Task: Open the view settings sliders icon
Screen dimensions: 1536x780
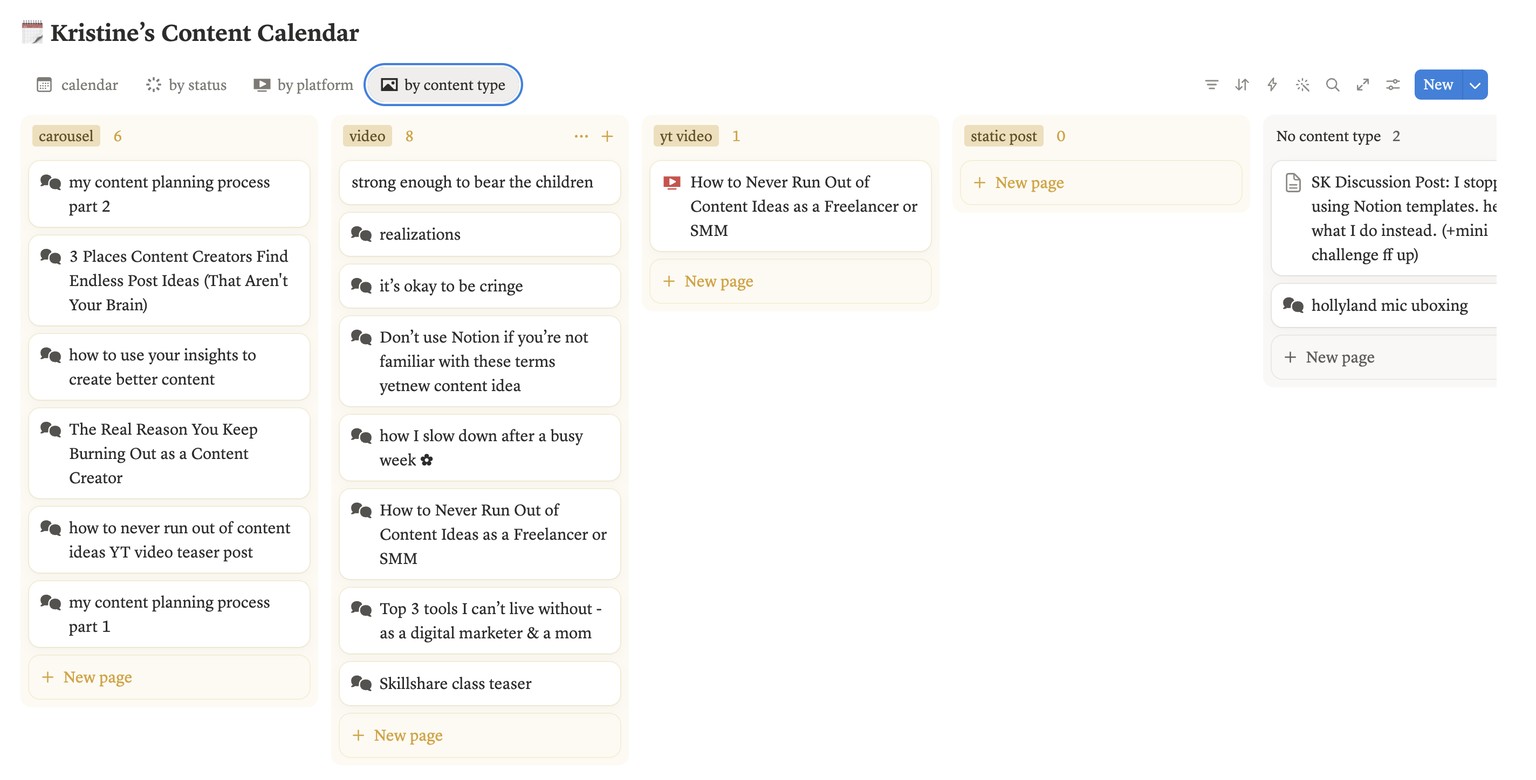Action: [x=1392, y=85]
